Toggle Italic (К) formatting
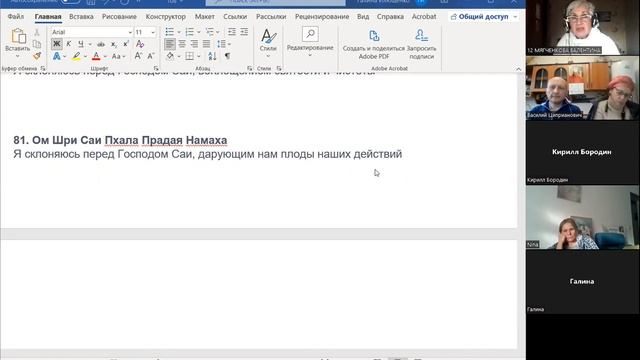This screenshot has height=360, width=640. [x=69, y=44]
